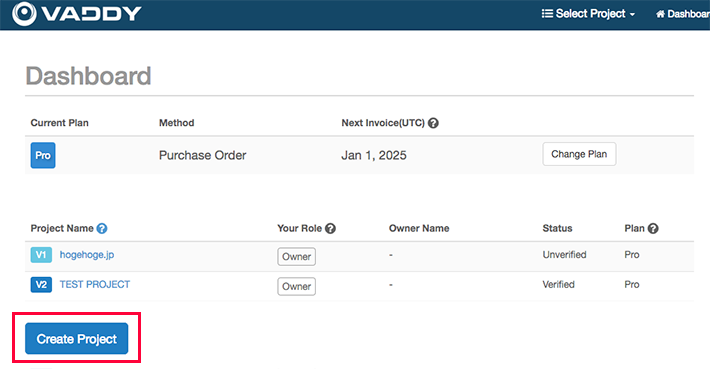Click the Pro plan cell for hogehoge.jp

[x=632, y=255]
